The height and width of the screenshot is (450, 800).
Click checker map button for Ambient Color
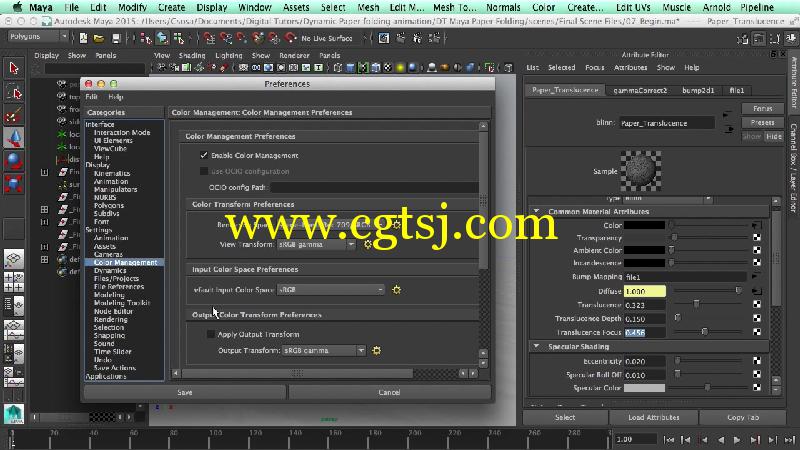click(757, 250)
